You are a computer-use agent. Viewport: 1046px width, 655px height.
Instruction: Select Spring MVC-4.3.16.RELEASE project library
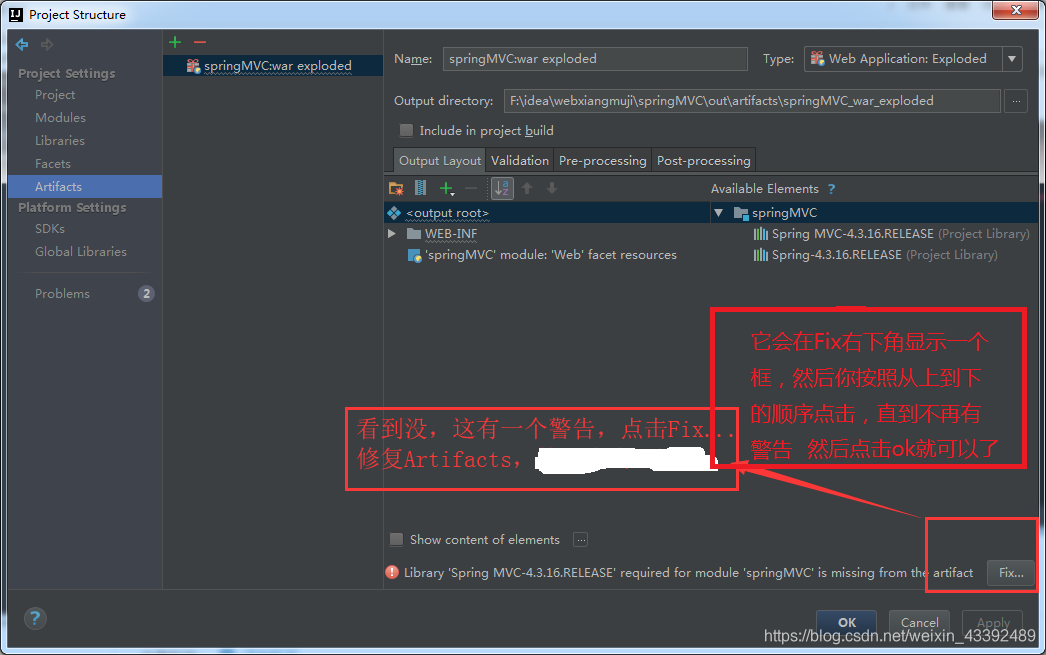tap(891, 233)
